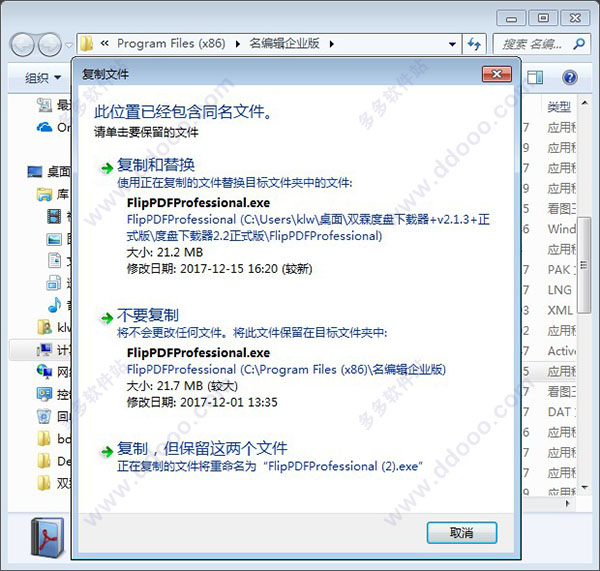Viewport: 600px width, 571px height.
Task: Toggle the preview pane icon
Action: pyautogui.click(x=535, y=78)
